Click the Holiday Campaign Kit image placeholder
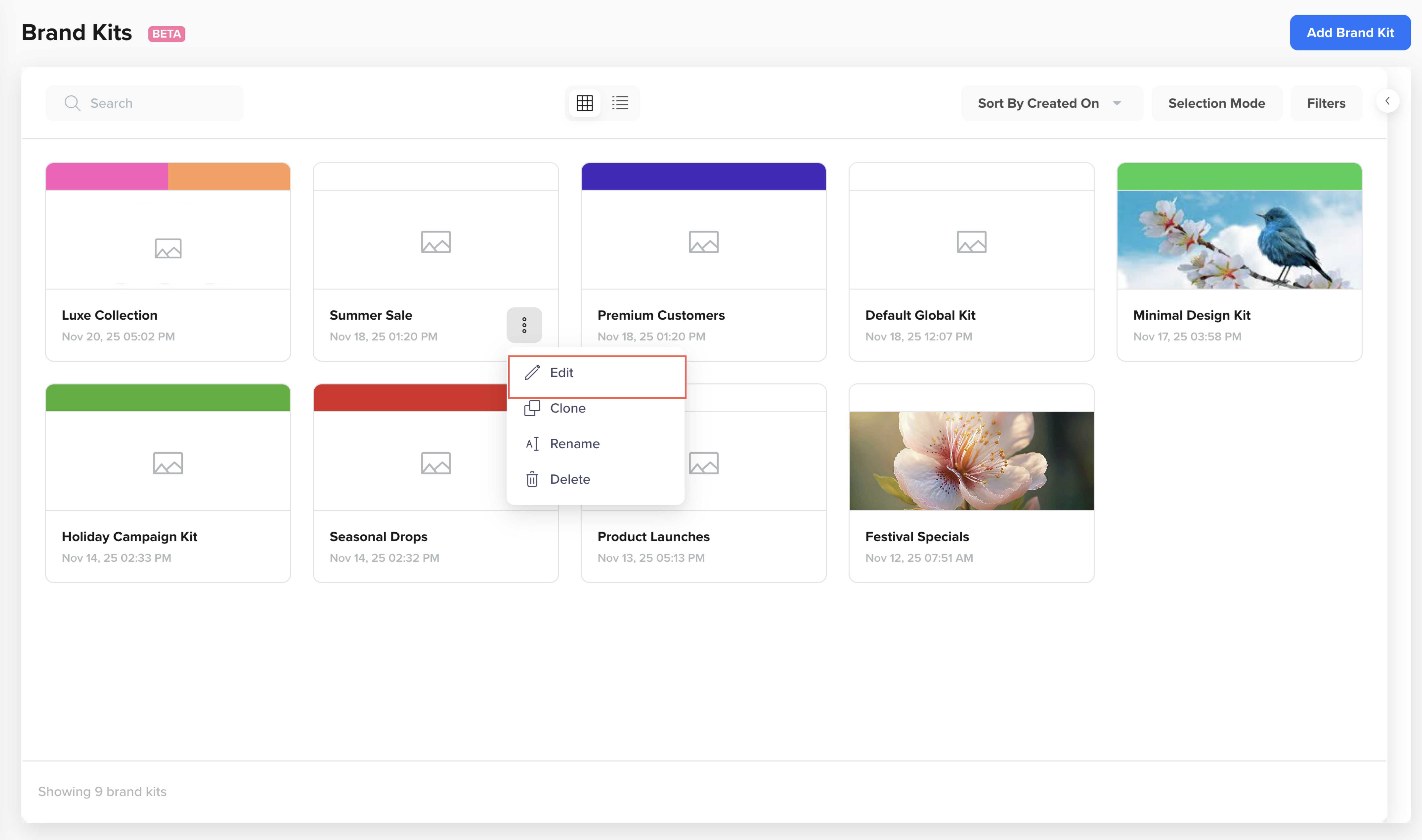Screen dimensions: 1422x840 coord(168,463)
